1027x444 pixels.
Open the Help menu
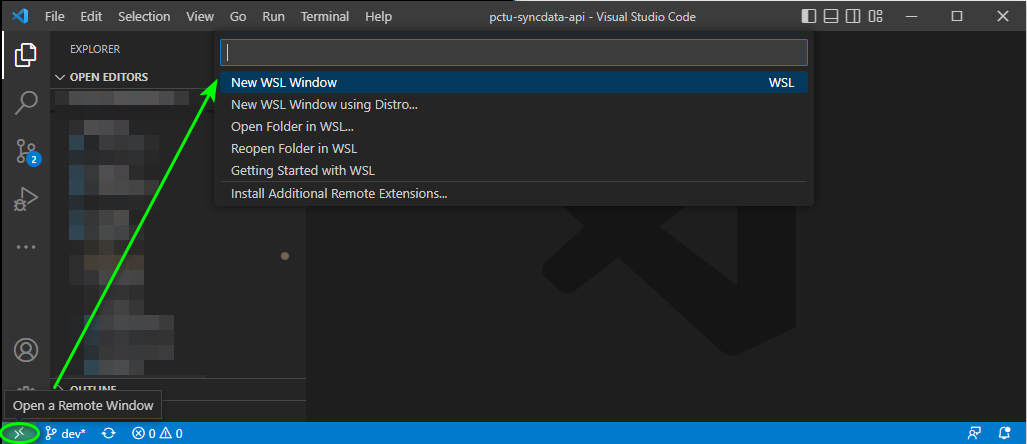(x=379, y=16)
